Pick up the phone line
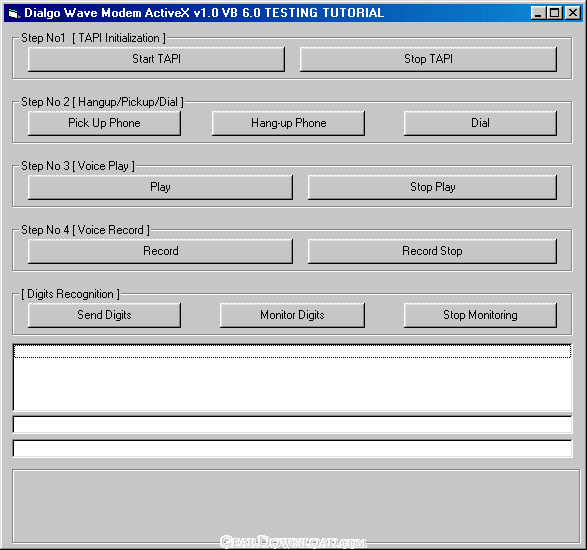The width and height of the screenshot is (587, 550). pyautogui.click(x=104, y=123)
